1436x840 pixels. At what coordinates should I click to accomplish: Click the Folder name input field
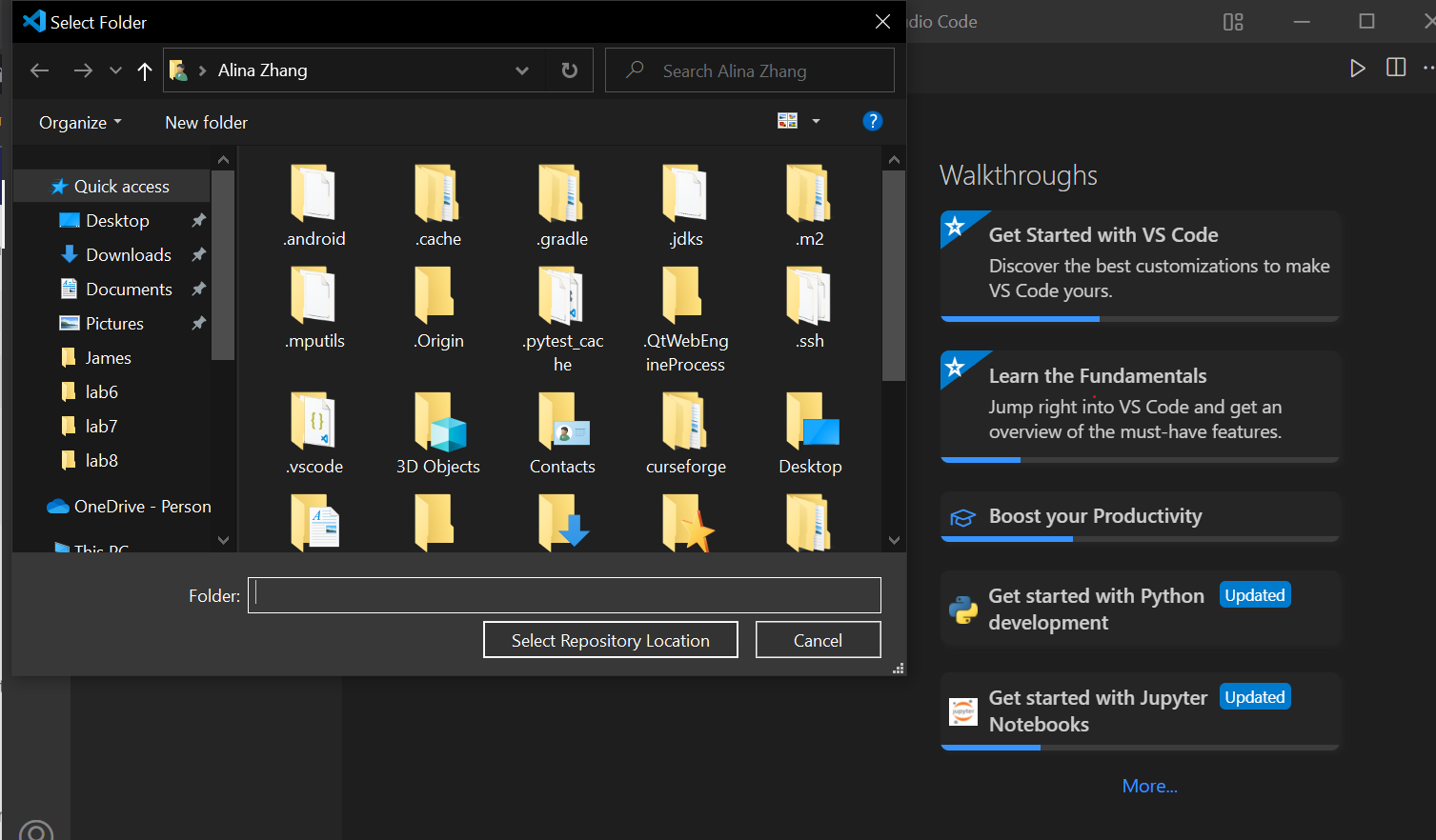(x=564, y=595)
